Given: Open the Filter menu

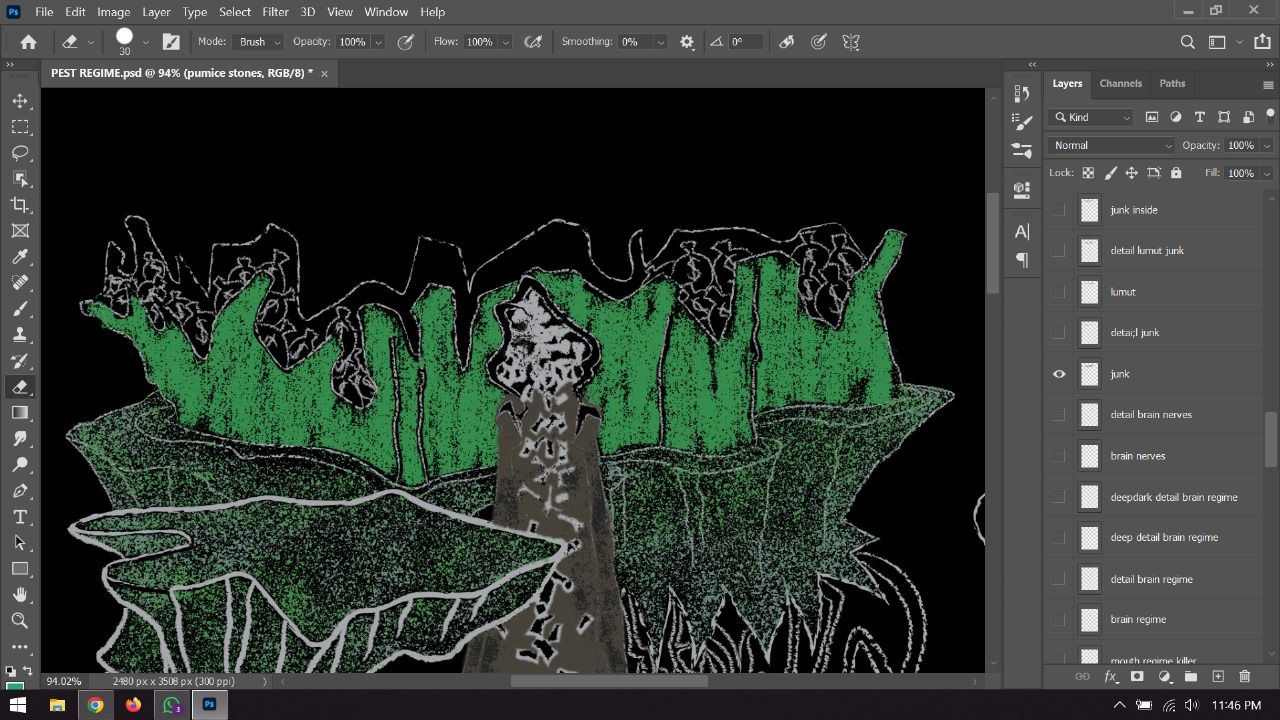Looking at the screenshot, I should 275,12.
